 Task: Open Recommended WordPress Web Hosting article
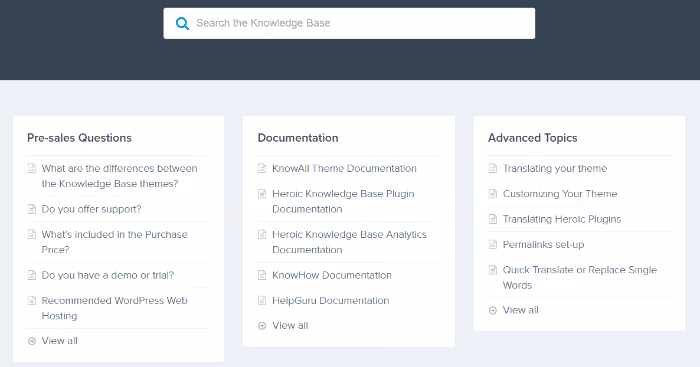tap(114, 308)
